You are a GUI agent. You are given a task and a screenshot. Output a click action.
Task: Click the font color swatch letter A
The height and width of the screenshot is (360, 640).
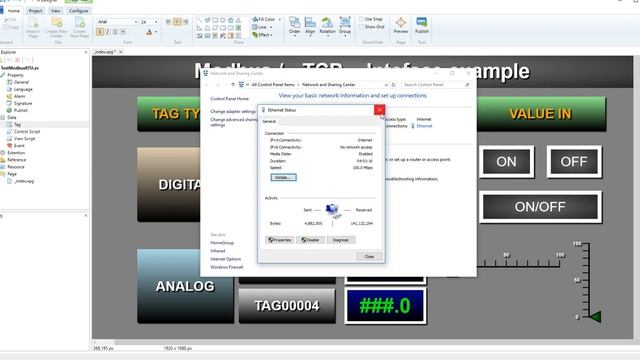149,32
